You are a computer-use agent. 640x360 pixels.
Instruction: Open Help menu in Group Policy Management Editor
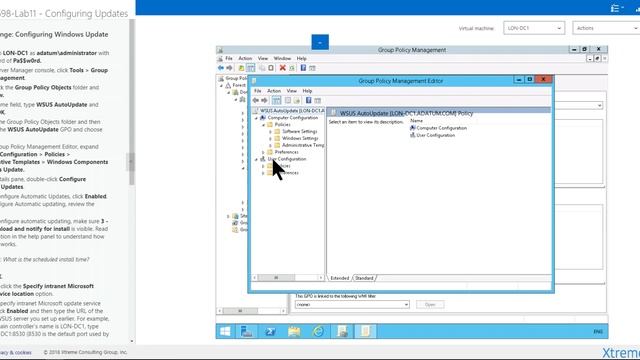(x=307, y=91)
